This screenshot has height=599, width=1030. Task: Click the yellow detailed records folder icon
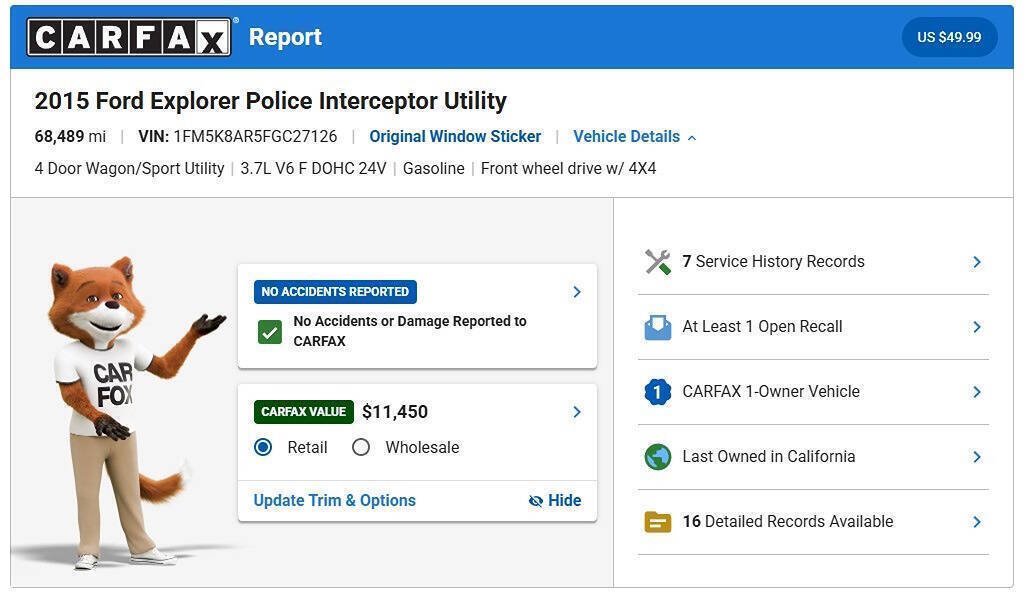click(x=658, y=522)
